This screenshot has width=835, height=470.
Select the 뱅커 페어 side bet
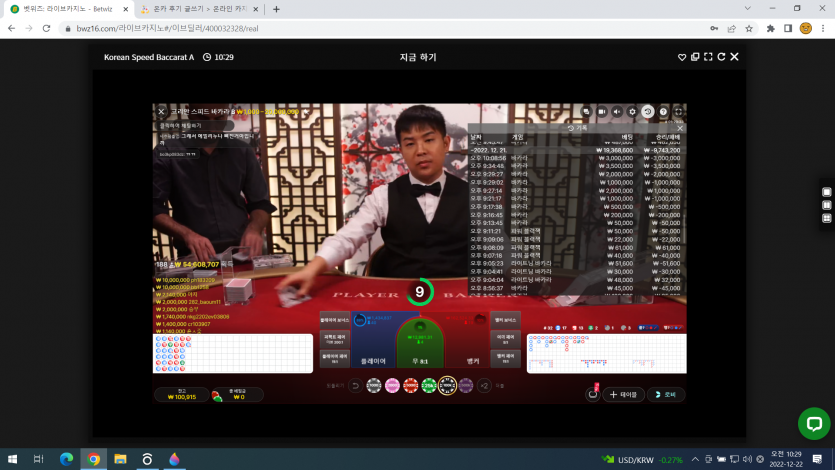505,358
